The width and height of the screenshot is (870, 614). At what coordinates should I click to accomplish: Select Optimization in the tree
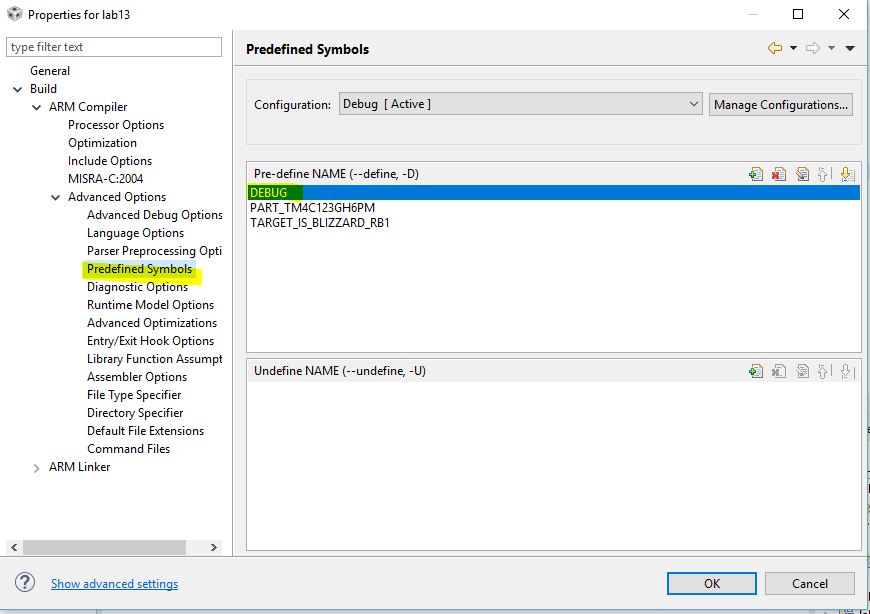point(102,143)
